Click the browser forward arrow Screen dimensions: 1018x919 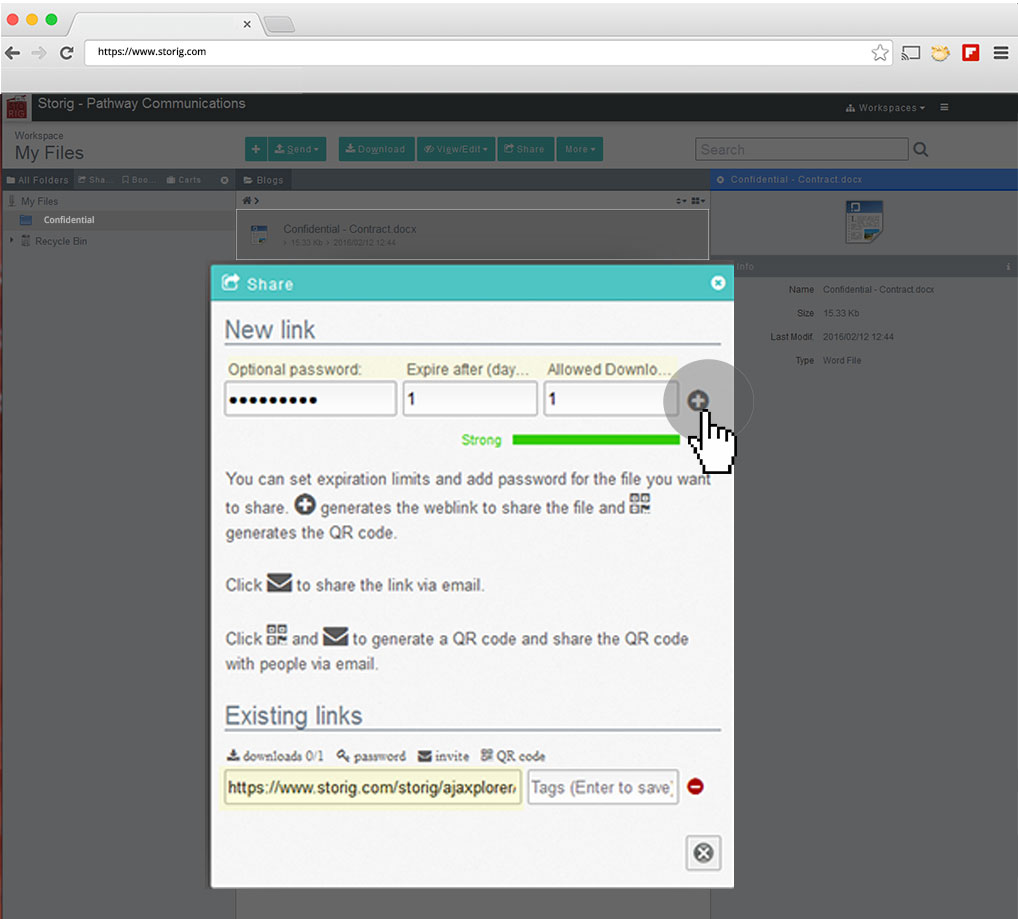(x=39, y=53)
